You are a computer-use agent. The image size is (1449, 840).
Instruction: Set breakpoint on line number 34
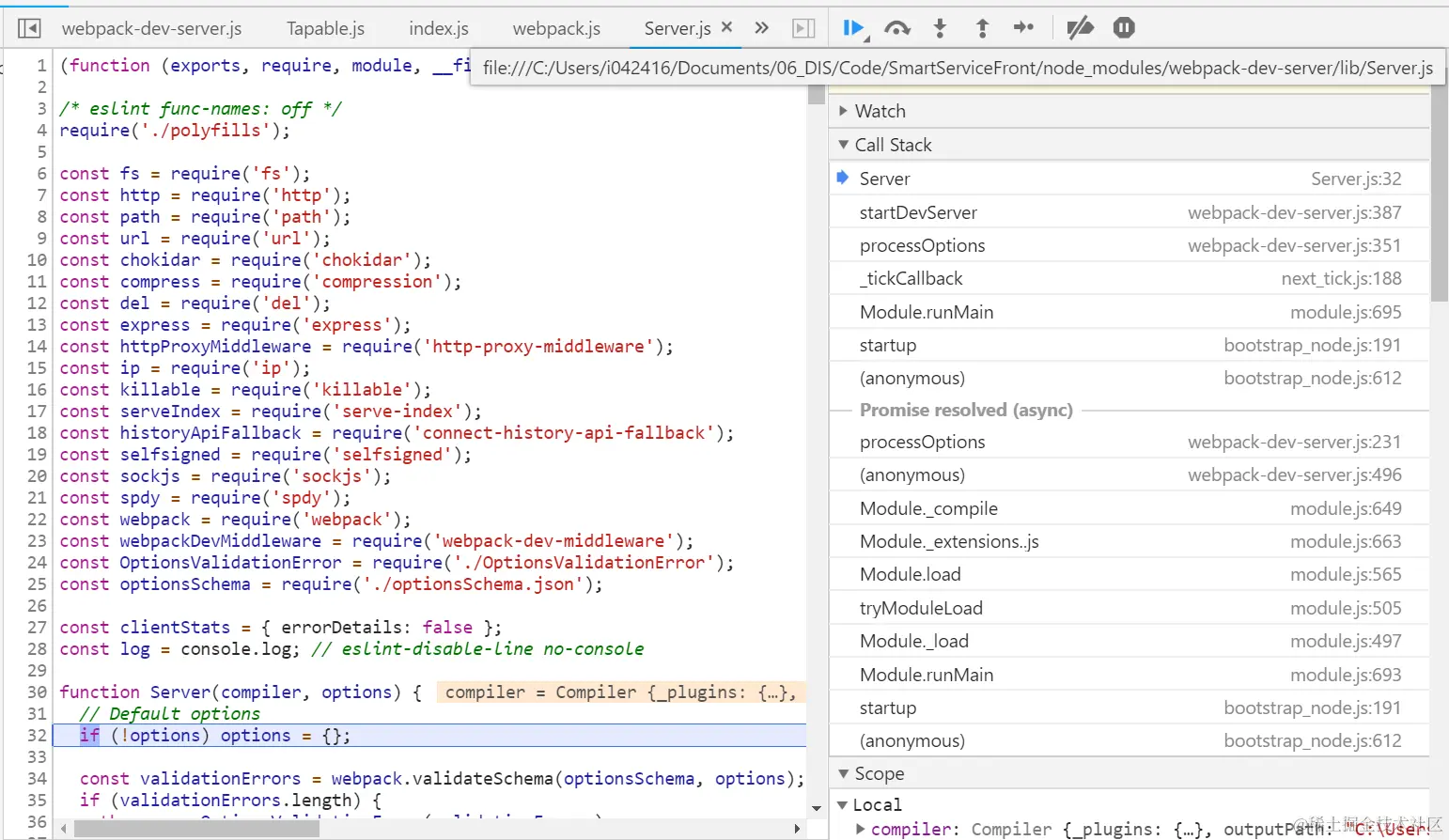[37, 778]
